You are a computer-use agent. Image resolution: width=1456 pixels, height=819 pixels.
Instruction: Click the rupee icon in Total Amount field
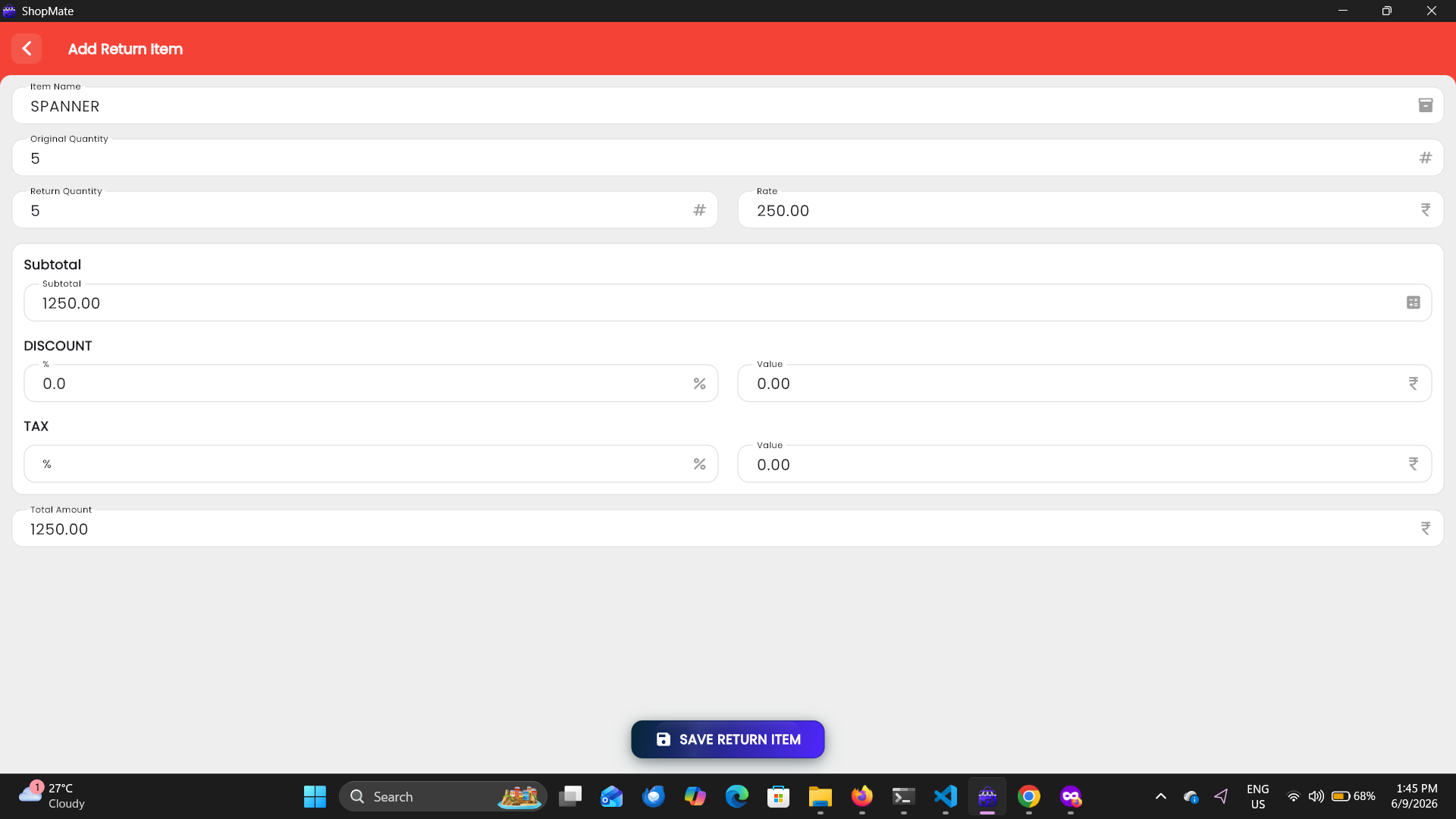tap(1426, 529)
